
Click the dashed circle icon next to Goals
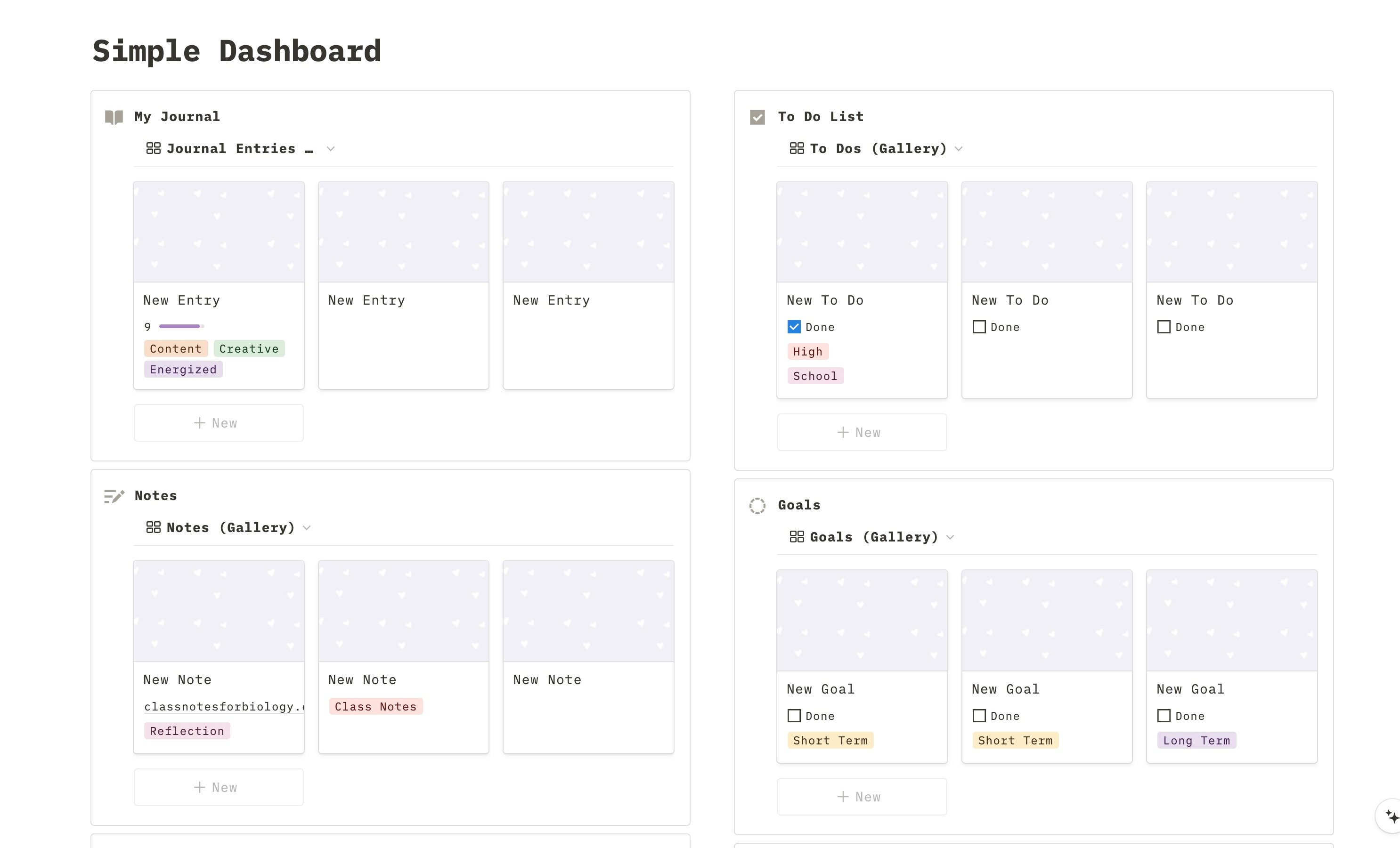pyautogui.click(x=758, y=505)
